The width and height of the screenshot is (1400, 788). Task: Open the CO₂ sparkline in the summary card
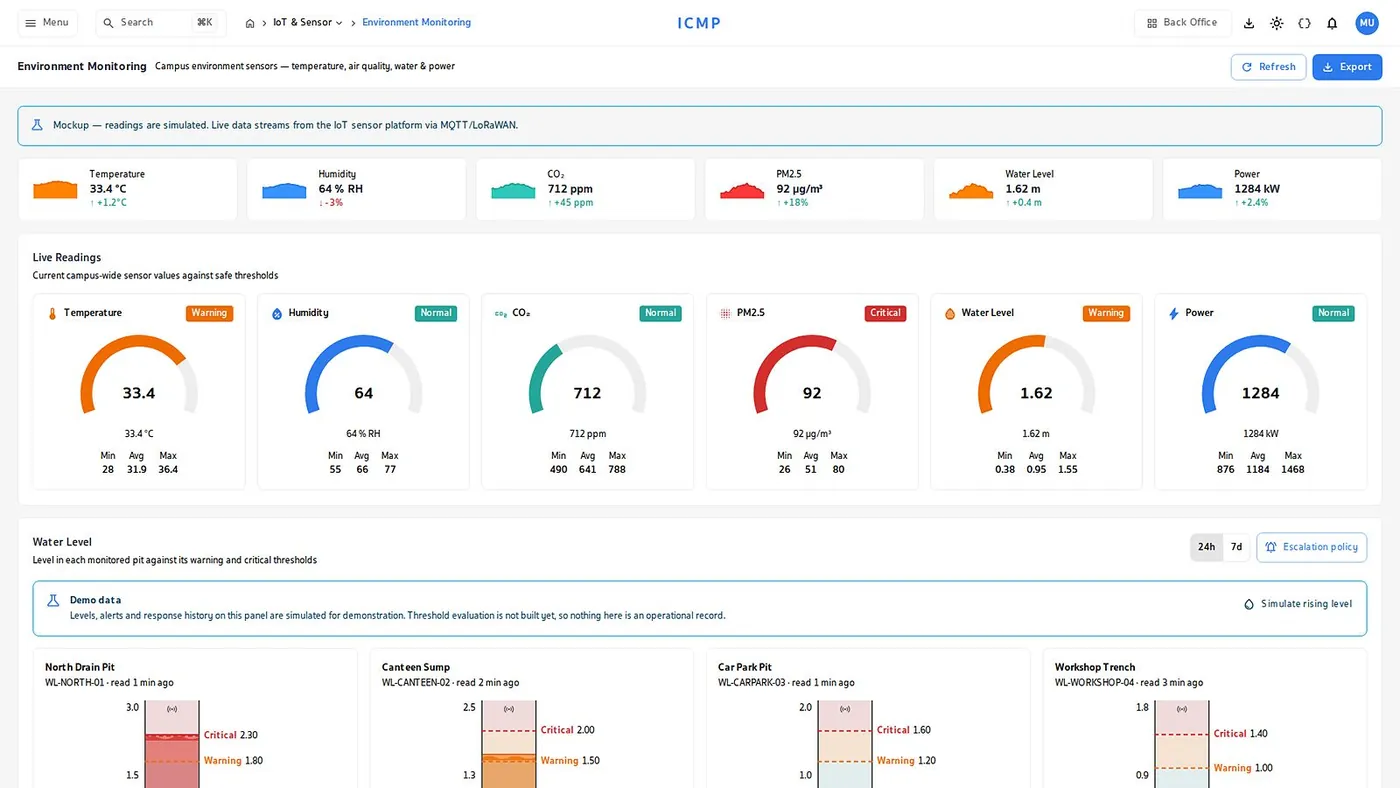(513, 189)
